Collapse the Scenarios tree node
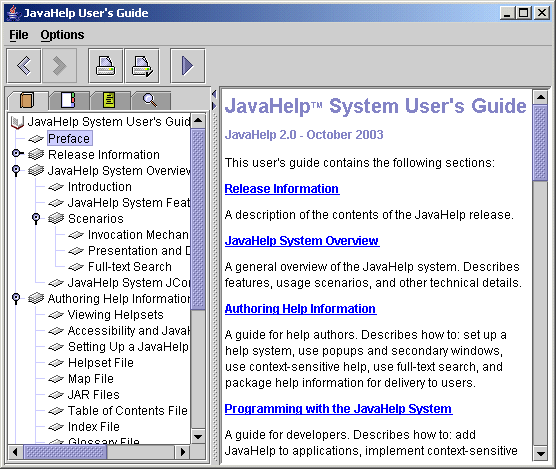 36,218
